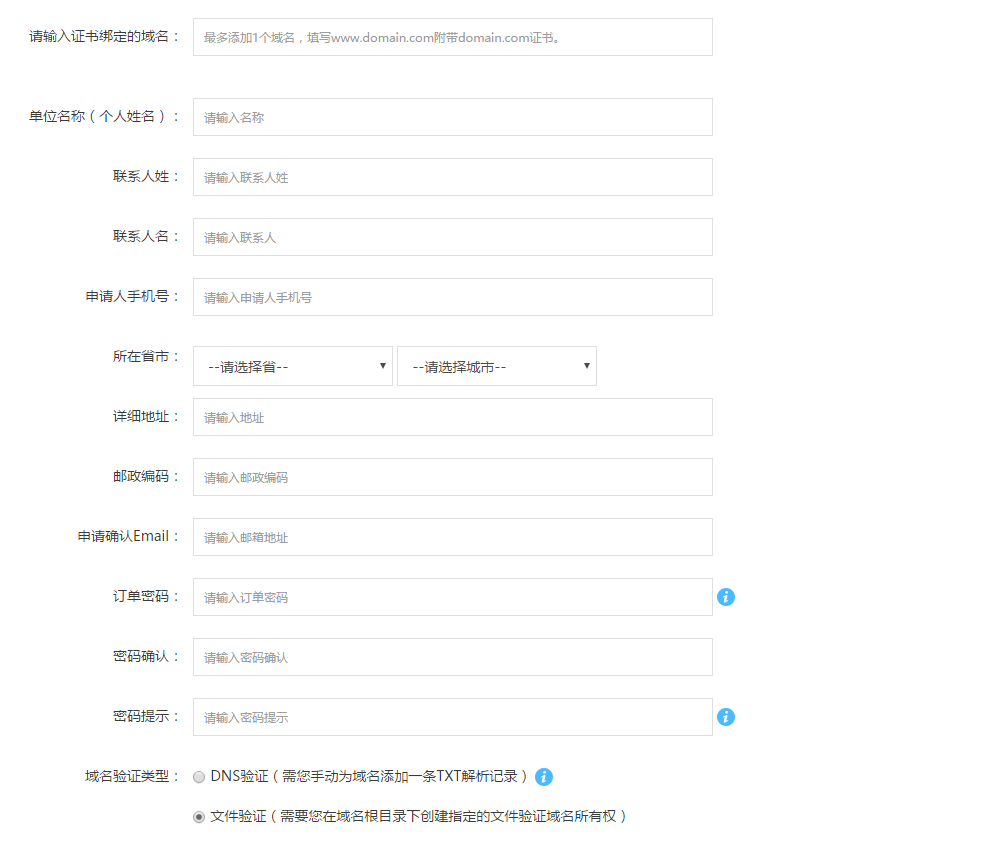This screenshot has height=843, width=991.
Task: Focus the certificate domain name input
Action: click(453, 37)
